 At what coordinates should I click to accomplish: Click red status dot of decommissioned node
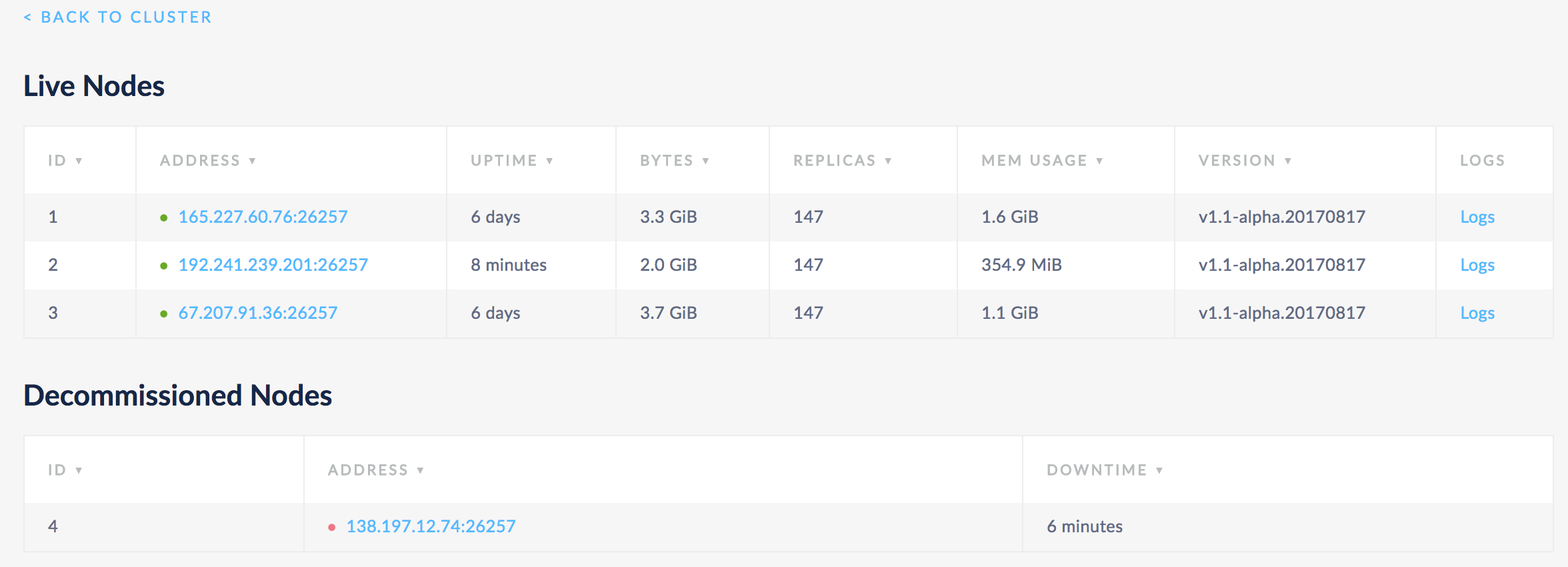click(331, 527)
